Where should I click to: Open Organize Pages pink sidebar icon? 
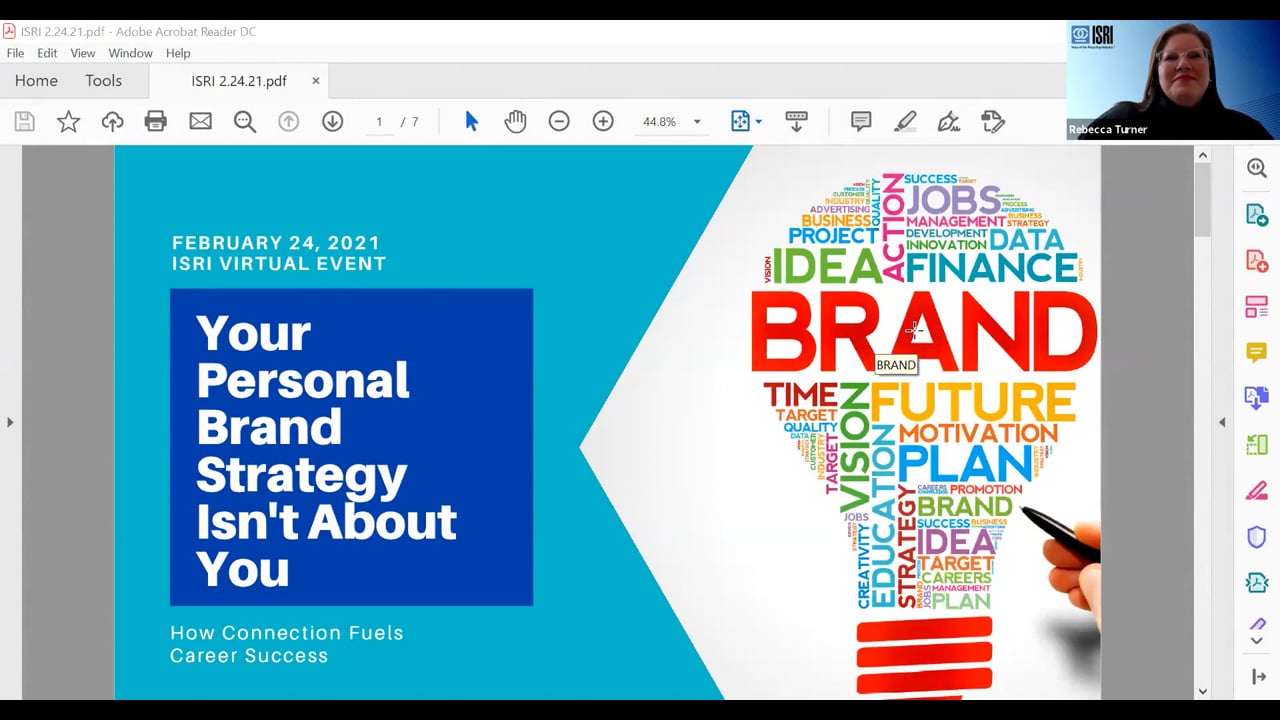click(1257, 307)
